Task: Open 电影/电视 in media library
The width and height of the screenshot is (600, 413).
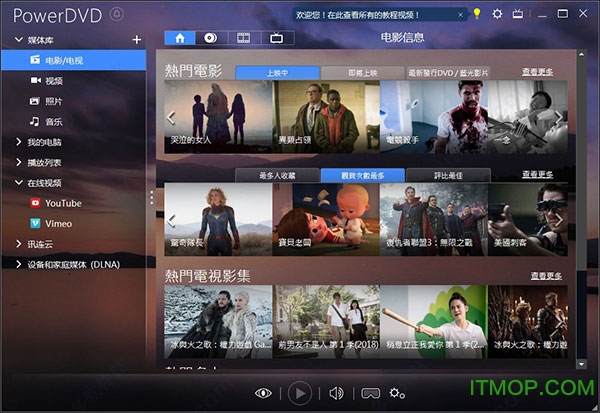Action: pyautogui.click(x=73, y=60)
